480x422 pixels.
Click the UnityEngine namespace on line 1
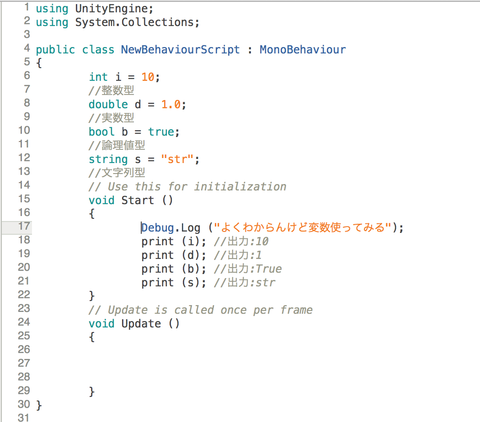(111, 9)
